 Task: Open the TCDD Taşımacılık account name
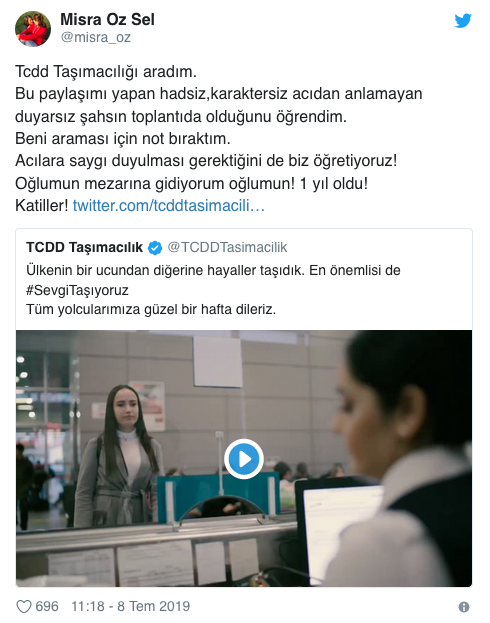[x=84, y=247]
